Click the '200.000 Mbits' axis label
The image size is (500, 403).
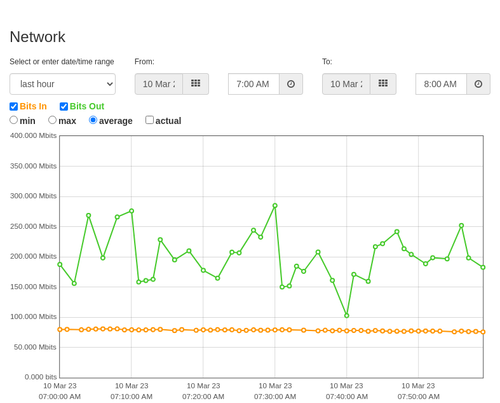tap(33, 256)
